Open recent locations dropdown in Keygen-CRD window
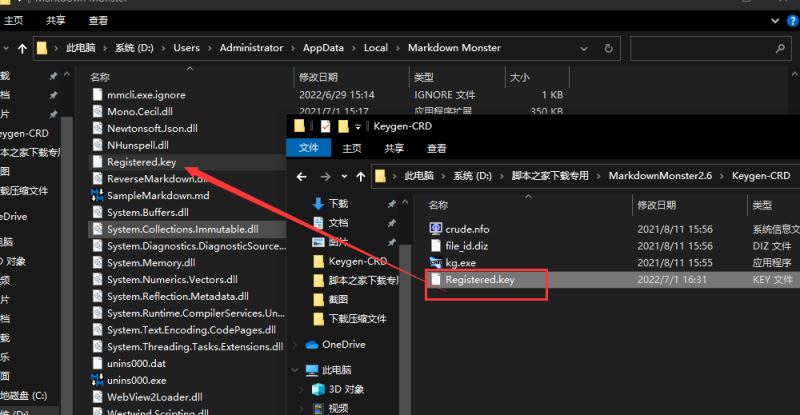This screenshot has width=800, height=415. tap(344, 177)
